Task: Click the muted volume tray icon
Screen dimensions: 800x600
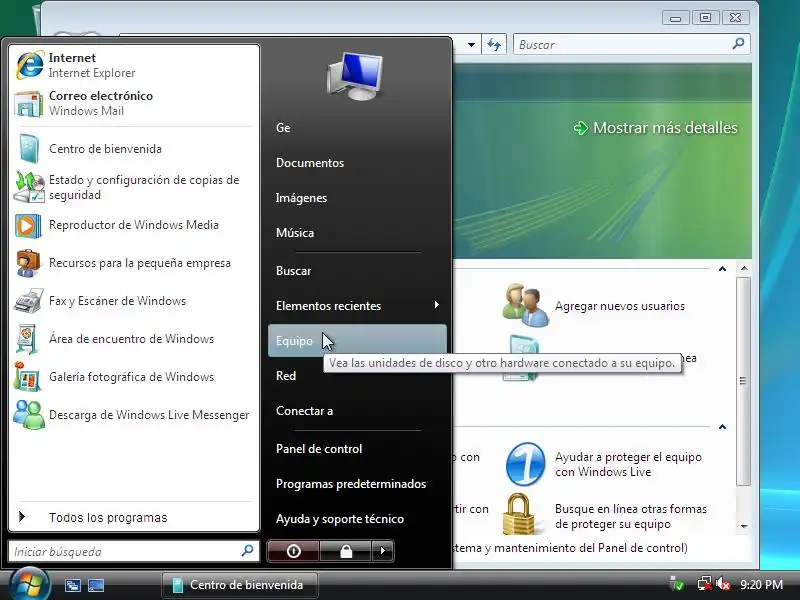Action: click(722, 584)
